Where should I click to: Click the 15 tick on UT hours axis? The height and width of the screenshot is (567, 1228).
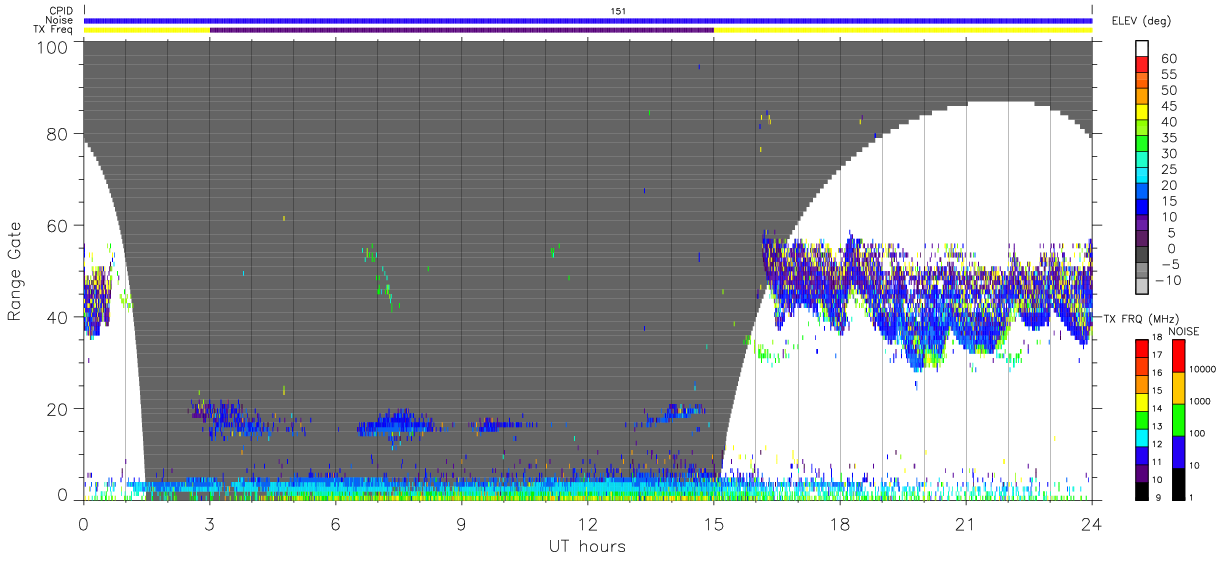714,523
